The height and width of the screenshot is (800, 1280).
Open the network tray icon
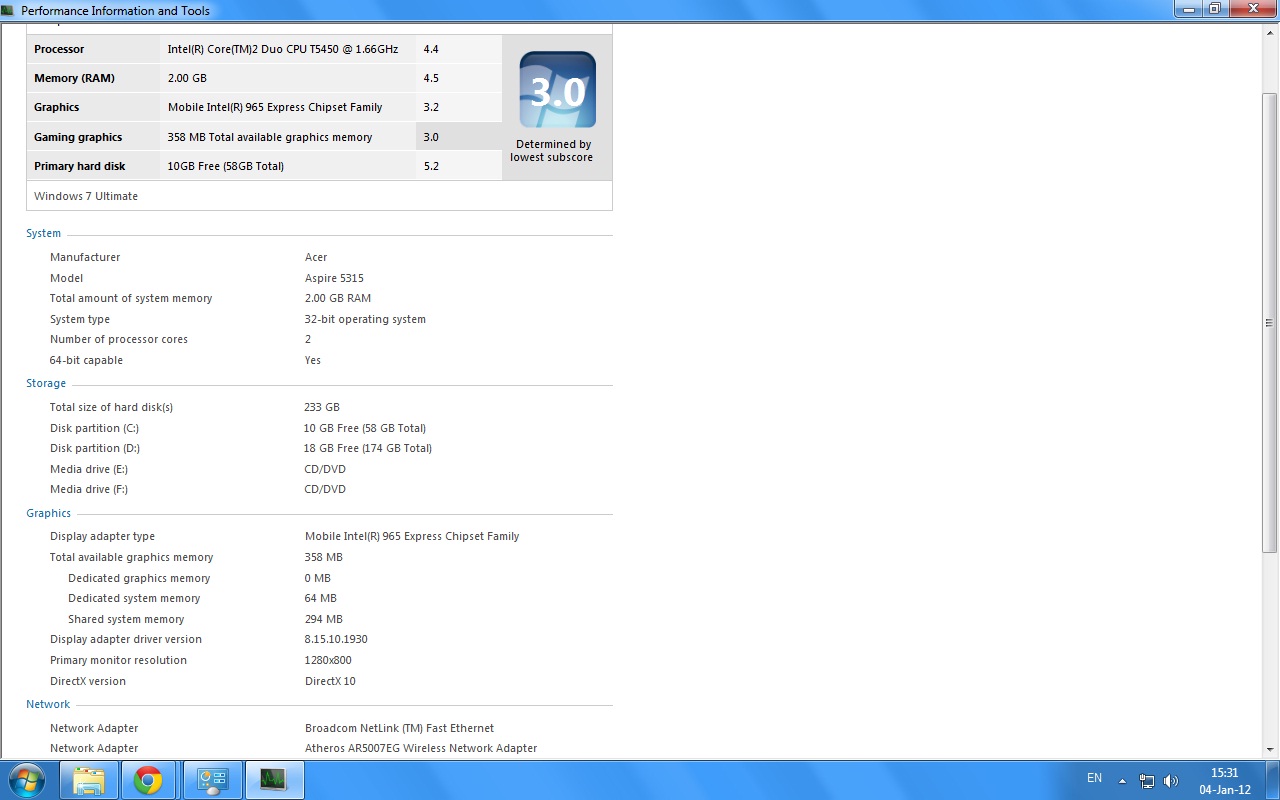tap(1147, 781)
